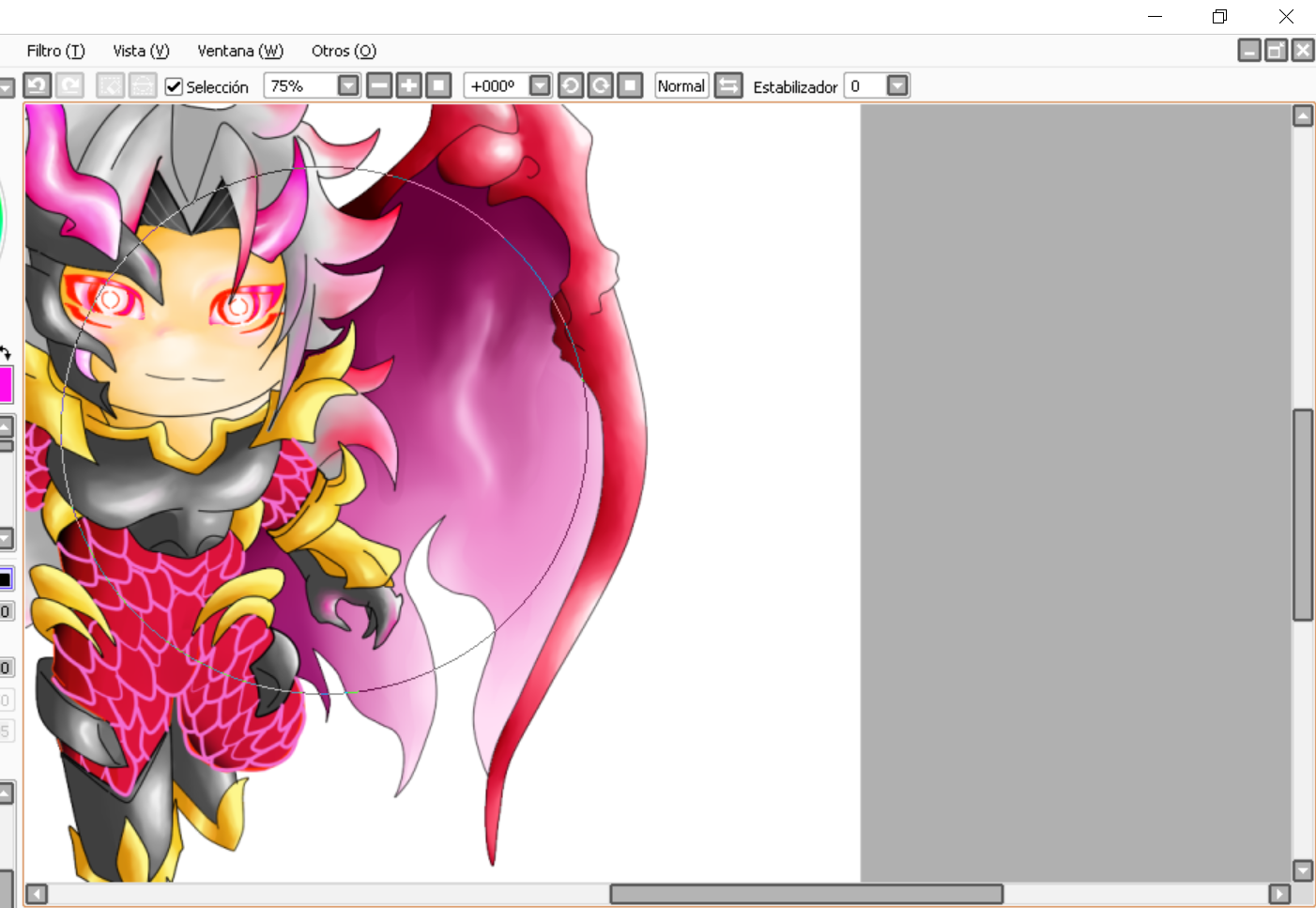Screen dimensions: 1316x908
Task: Click the horizontal scrollbar thumb
Action: click(806, 894)
